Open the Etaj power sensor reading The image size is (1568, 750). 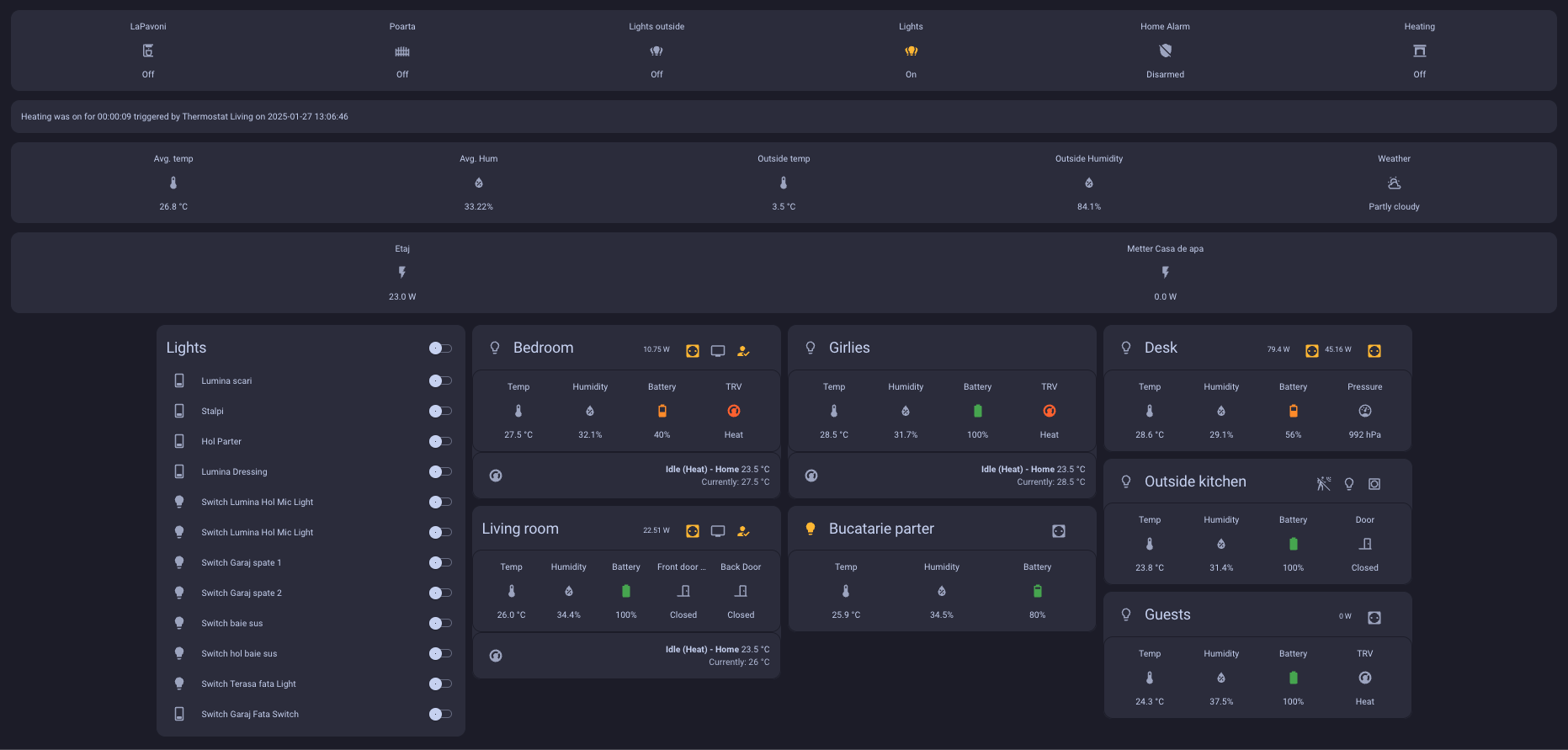pos(402,274)
